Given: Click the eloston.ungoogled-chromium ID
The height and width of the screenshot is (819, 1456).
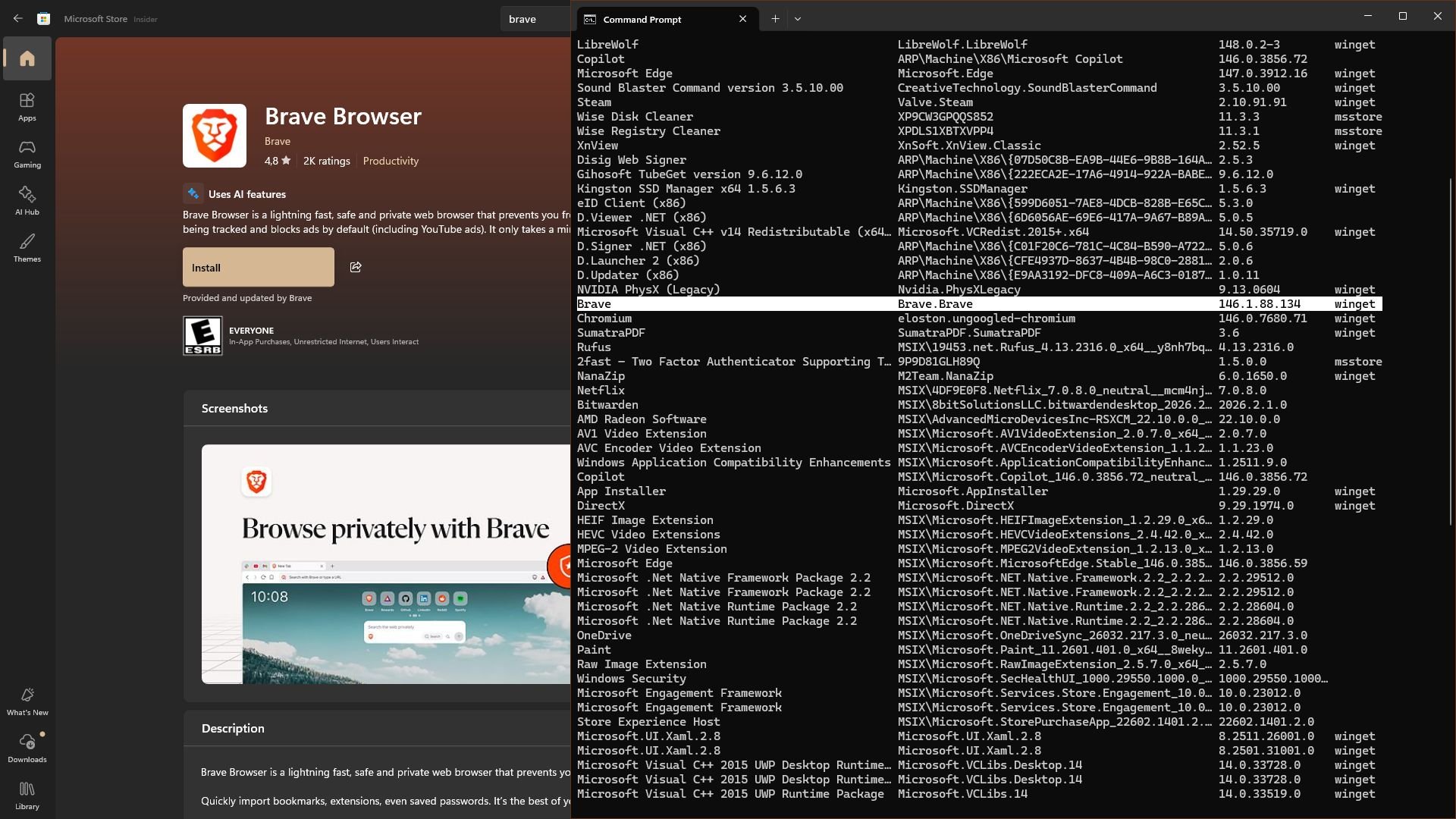Looking at the screenshot, I should tap(987, 318).
